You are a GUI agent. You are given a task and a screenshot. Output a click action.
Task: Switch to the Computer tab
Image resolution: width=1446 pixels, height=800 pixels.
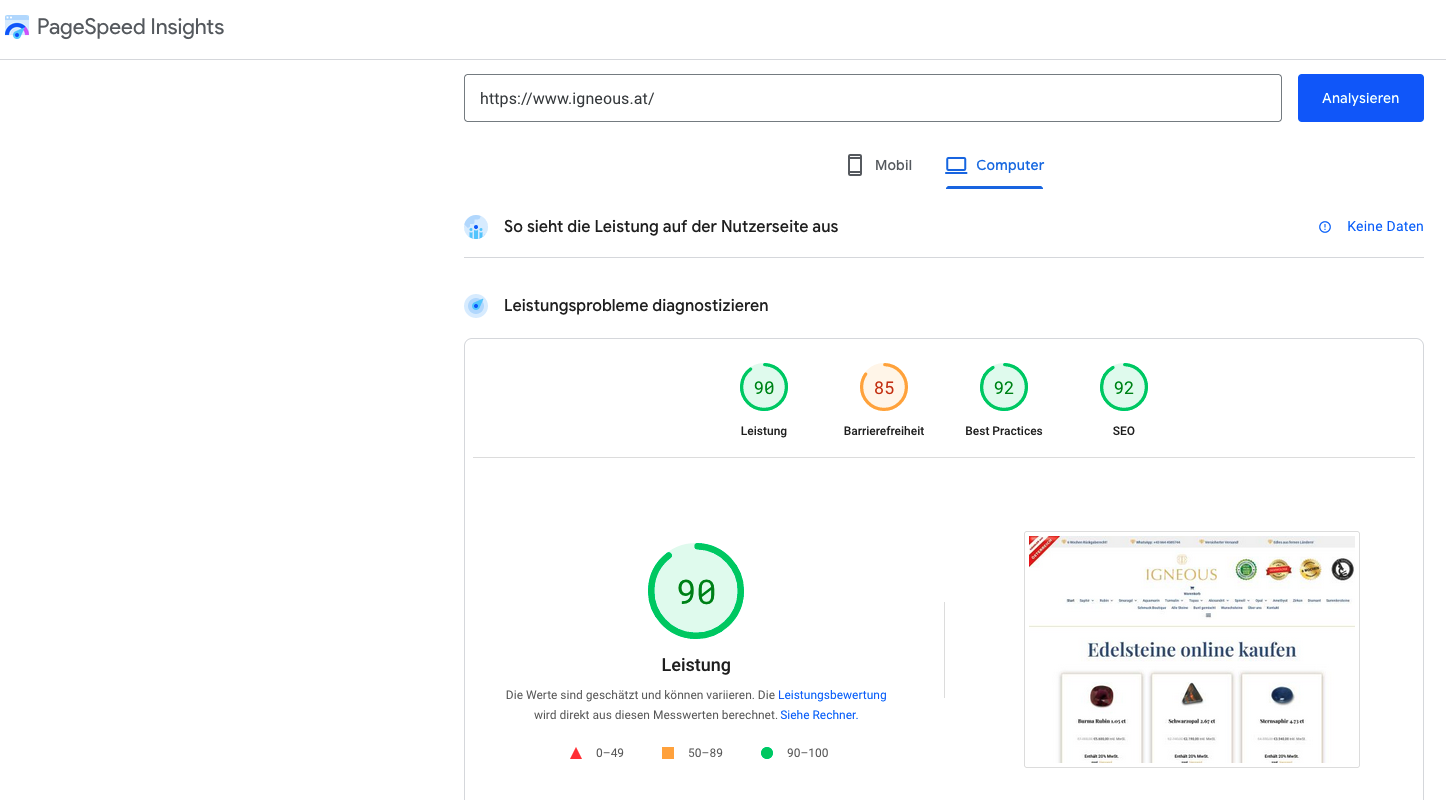click(994, 165)
